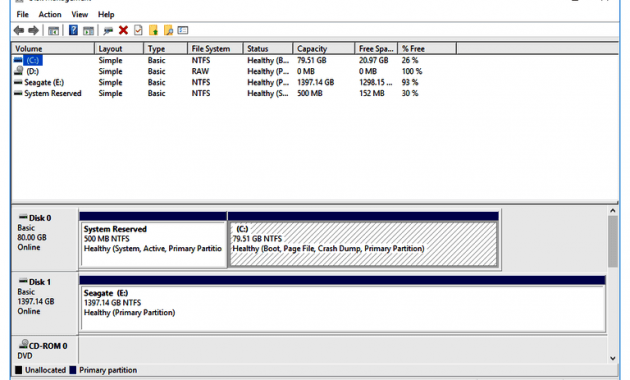Click the 93 % free cell
The width and height of the screenshot is (630, 380).
click(410, 82)
